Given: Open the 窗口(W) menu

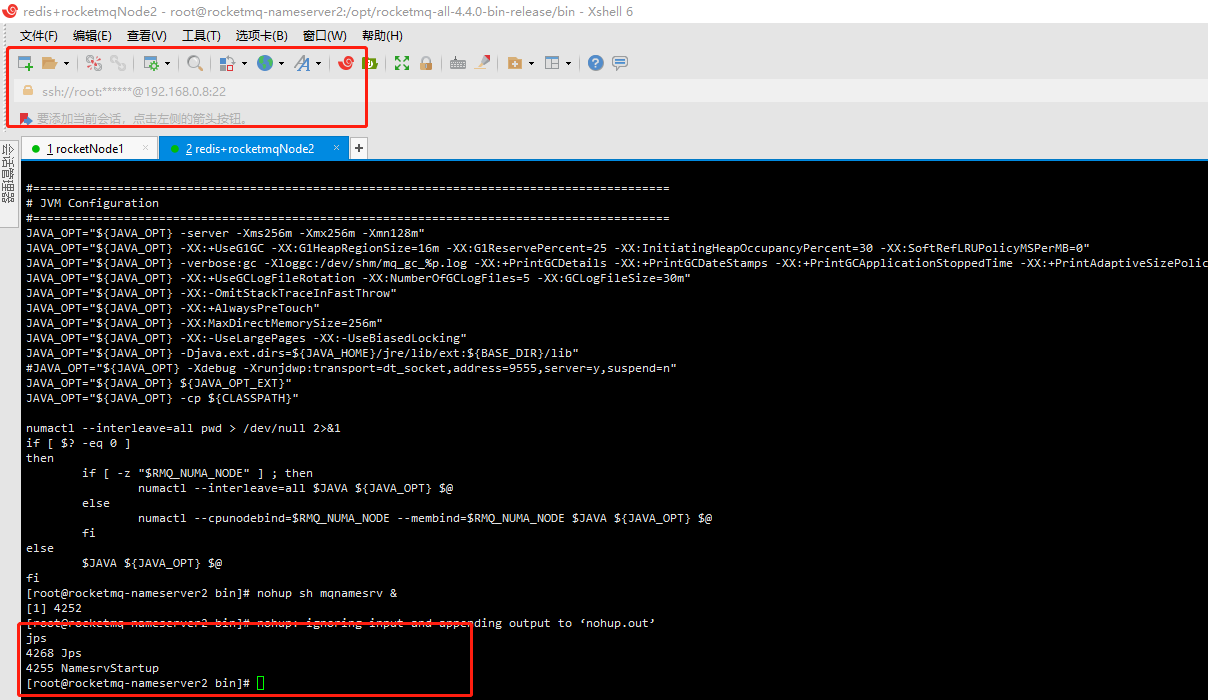Looking at the screenshot, I should (x=325, y=36).
